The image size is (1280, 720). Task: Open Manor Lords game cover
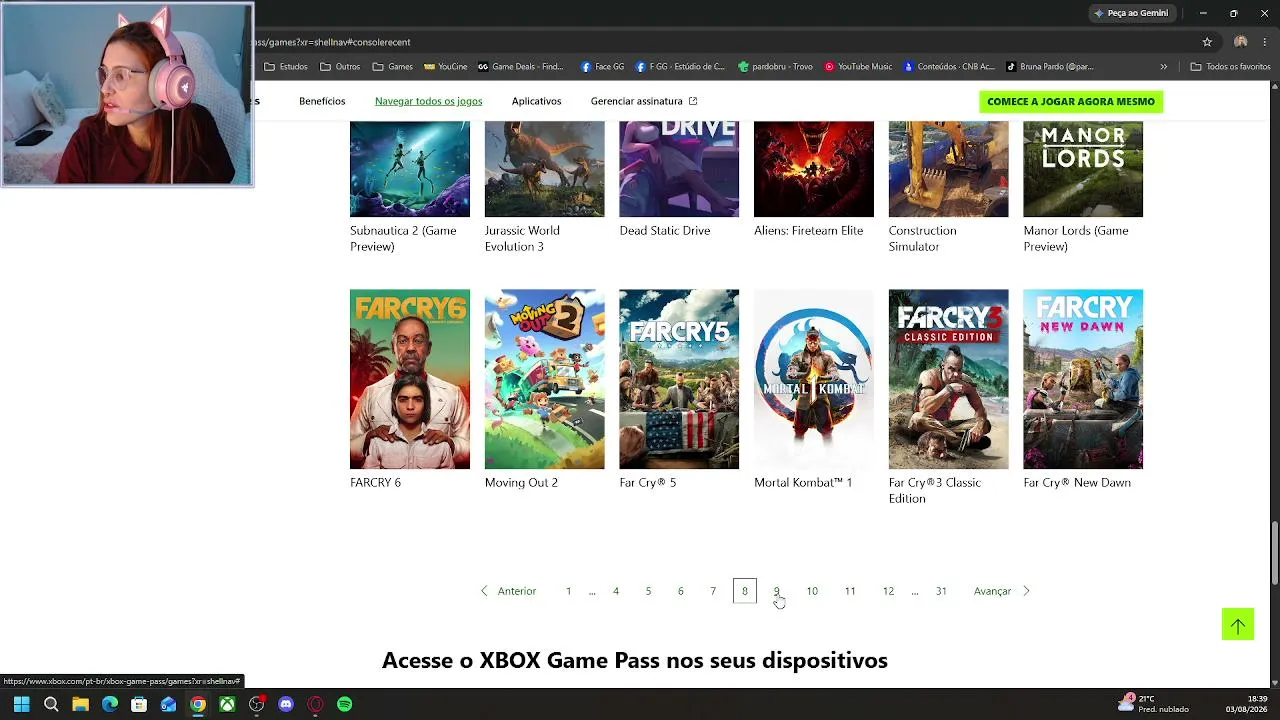1083,169
